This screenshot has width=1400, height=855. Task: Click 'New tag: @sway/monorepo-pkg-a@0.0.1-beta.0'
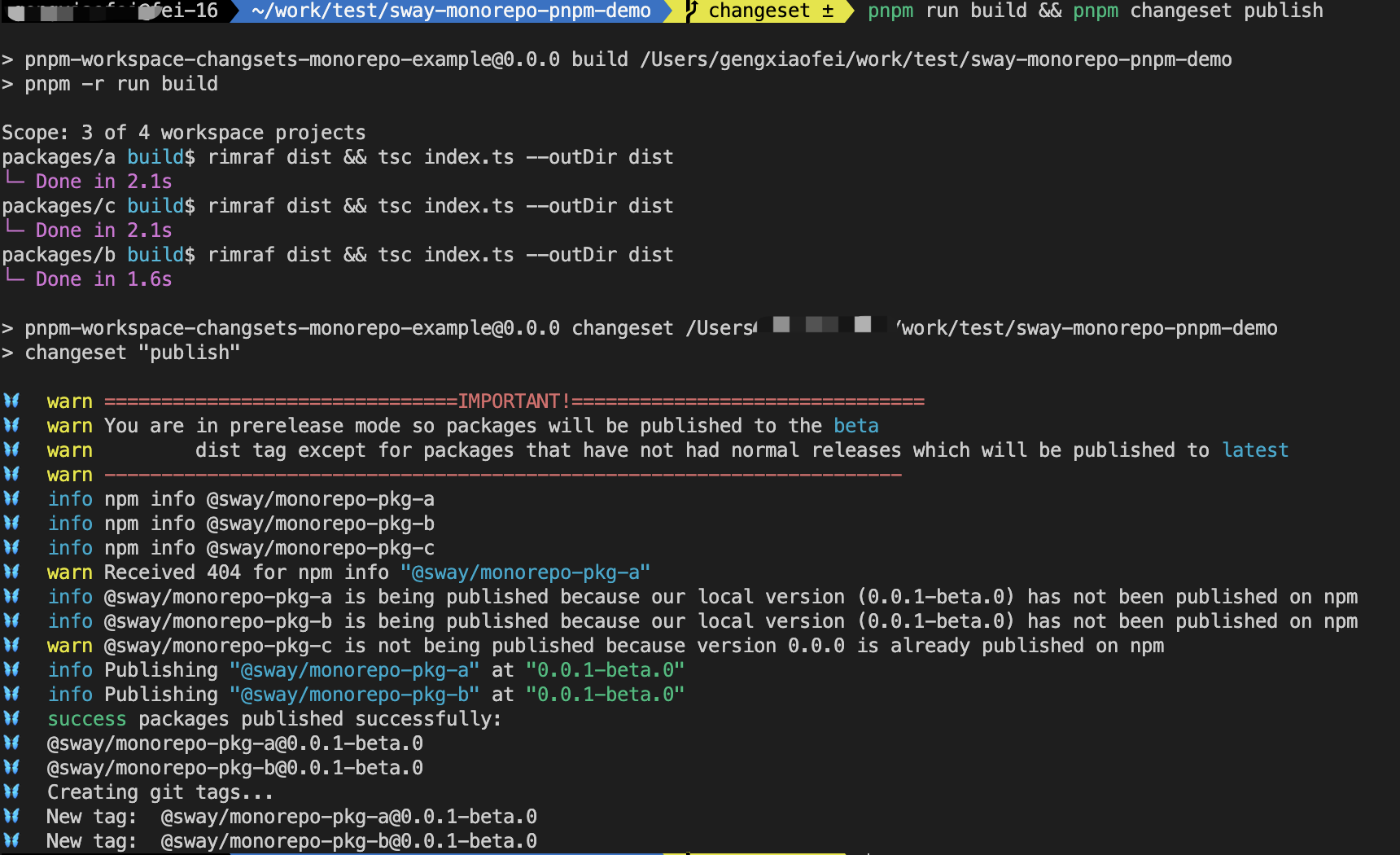tap(292, 817)
